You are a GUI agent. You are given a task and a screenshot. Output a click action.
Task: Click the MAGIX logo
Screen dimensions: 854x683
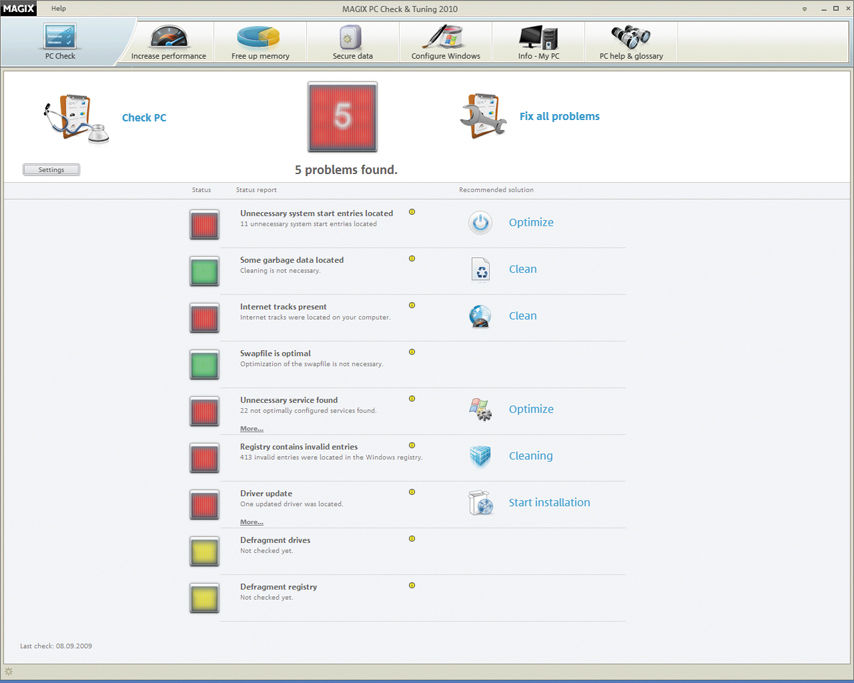point(19,8)
